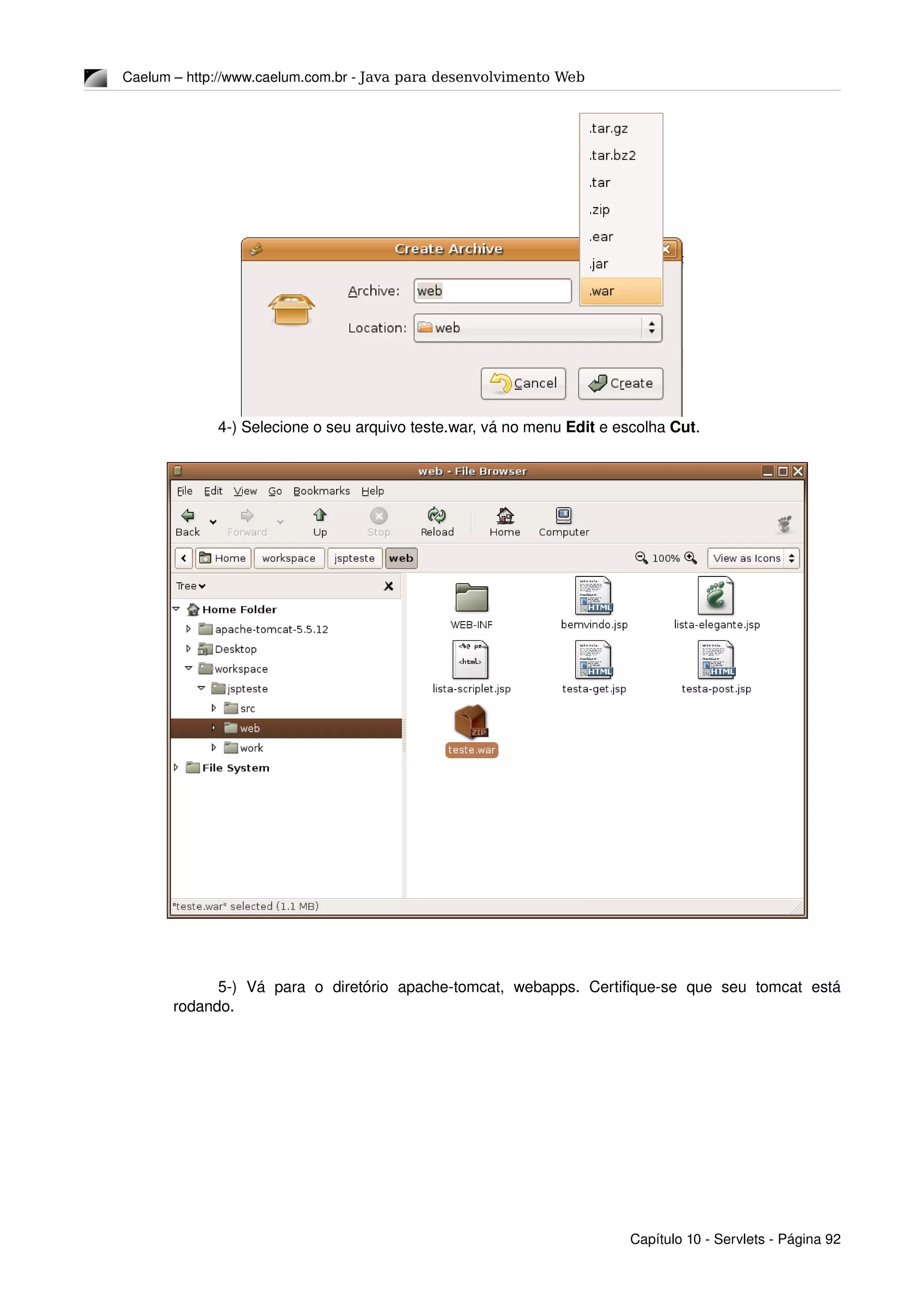Screen dimensions: 924x1308
Task: Open the View as Icons dropdown
Action: click(x=753, y=558)
